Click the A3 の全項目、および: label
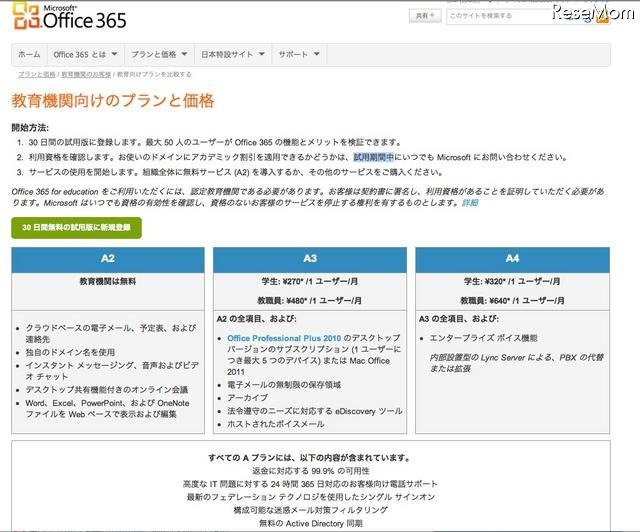The image size is (640, 532). click(x=459, y=319)
